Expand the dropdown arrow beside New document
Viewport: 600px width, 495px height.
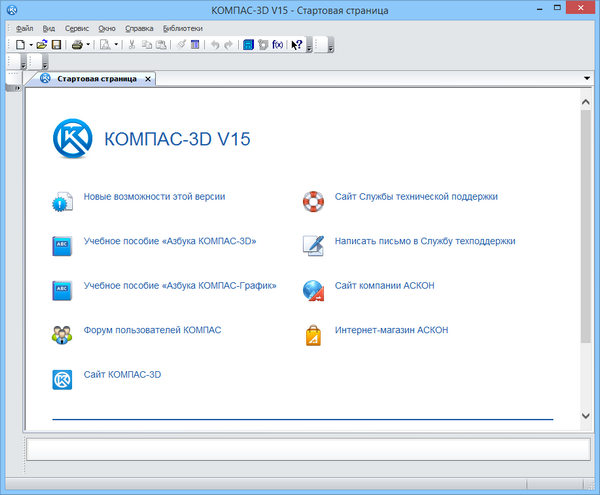(x=30, y=45)
